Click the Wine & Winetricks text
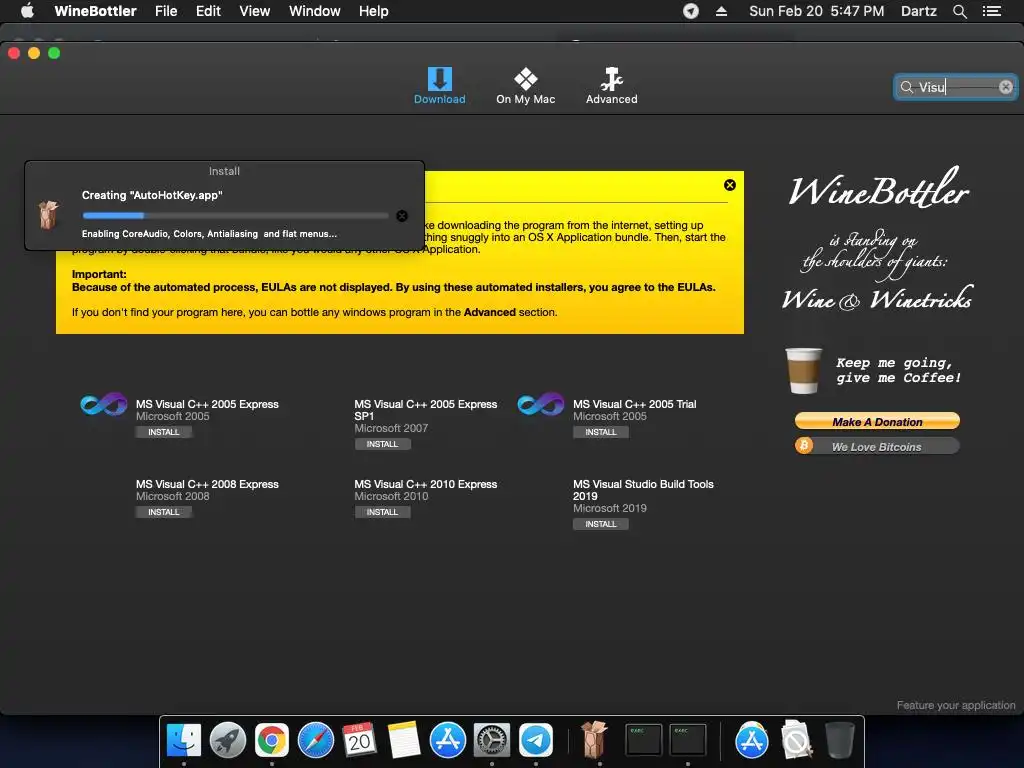1024x768 pixels. coord(877,298)
